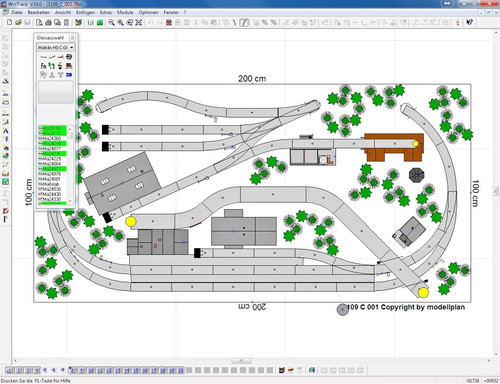Select the colored shapes tool in left sidebar
This screenshot has width=500, height=384.
(x=5, y=156)
